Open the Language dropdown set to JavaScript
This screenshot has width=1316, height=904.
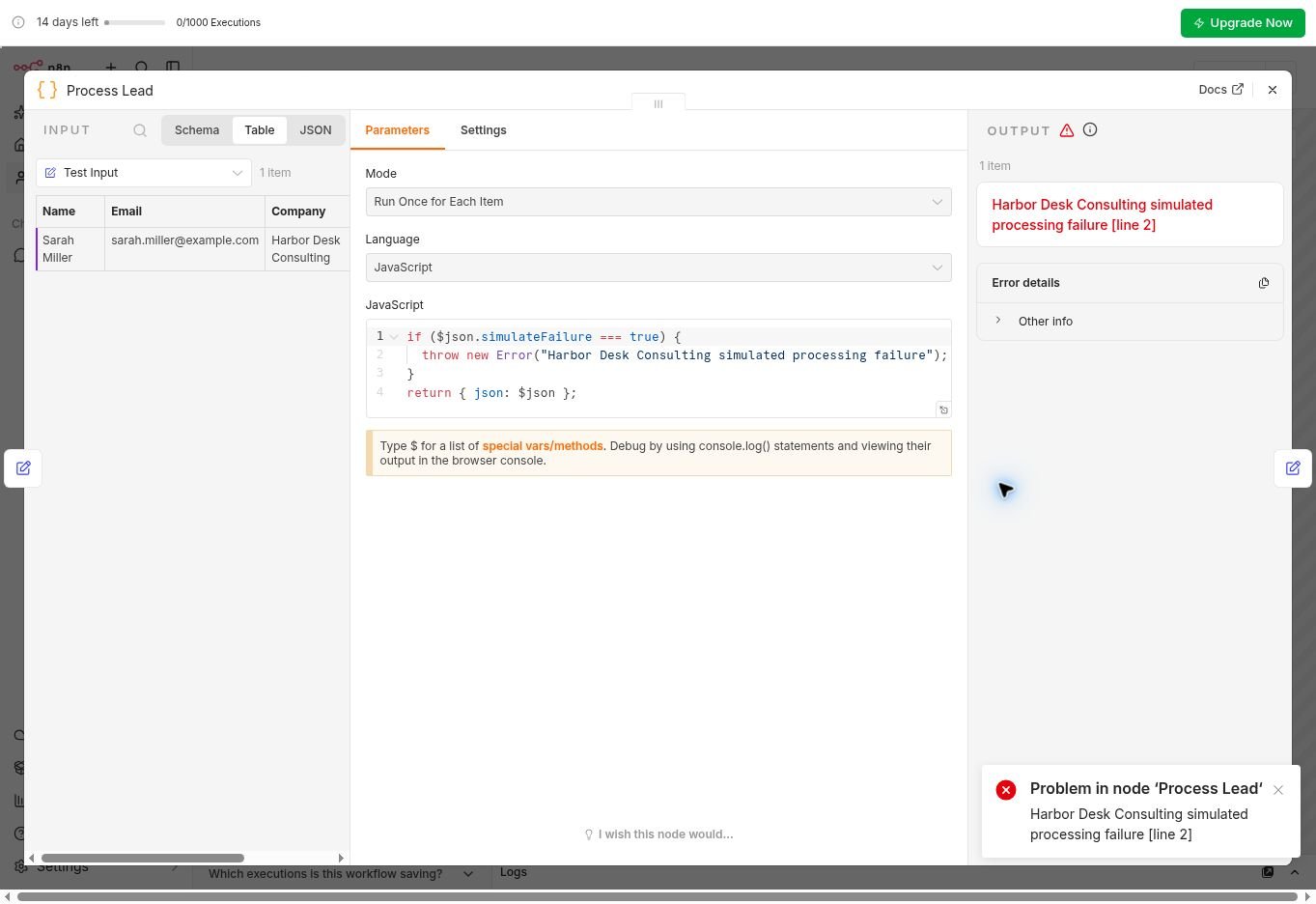point(658,268)
